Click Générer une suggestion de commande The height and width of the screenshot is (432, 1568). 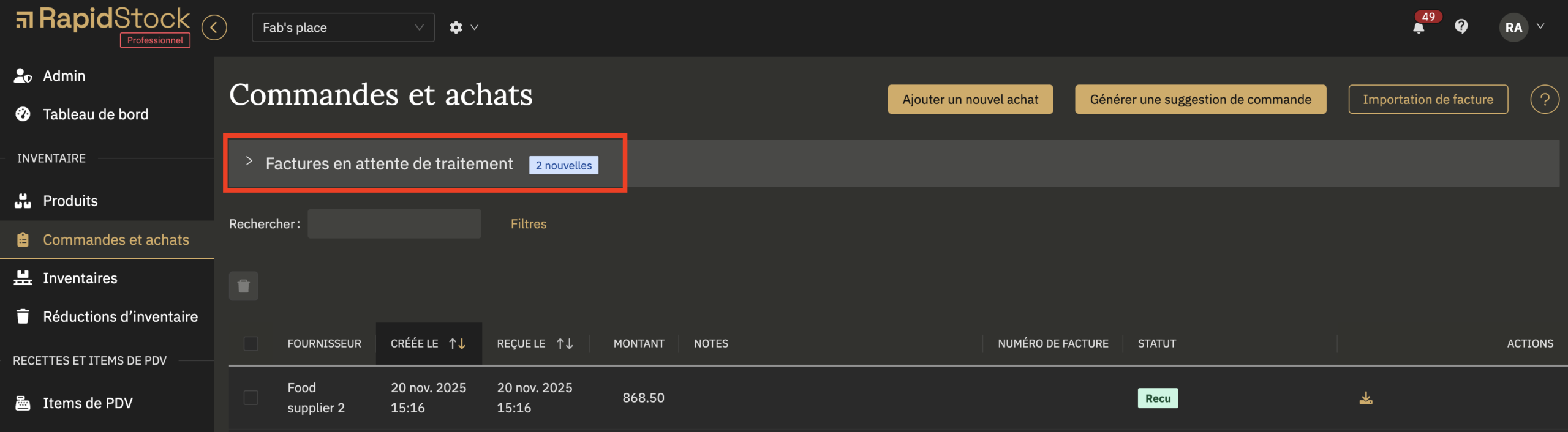pos(1200,99)
